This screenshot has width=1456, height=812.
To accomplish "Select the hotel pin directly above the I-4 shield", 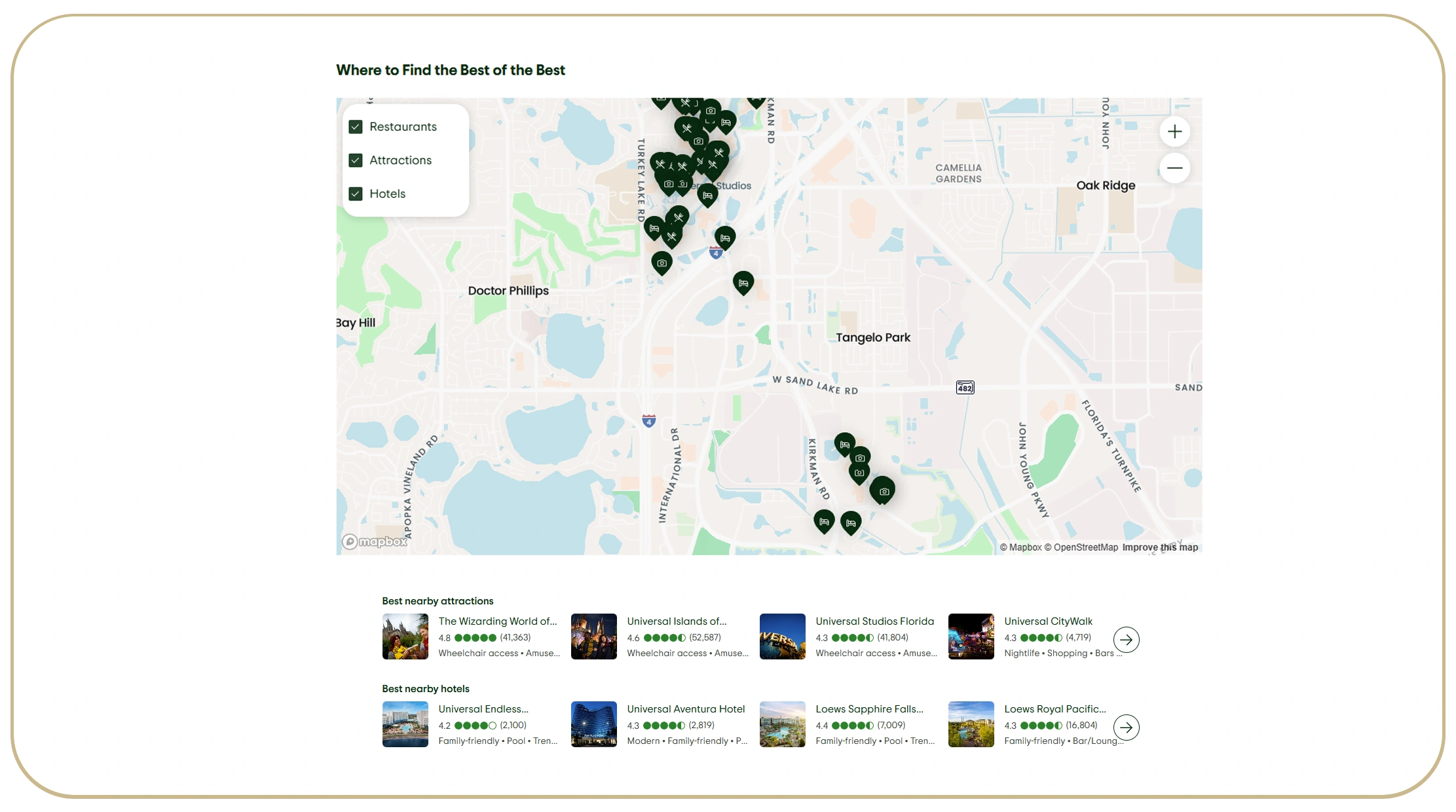I will 725,237.
